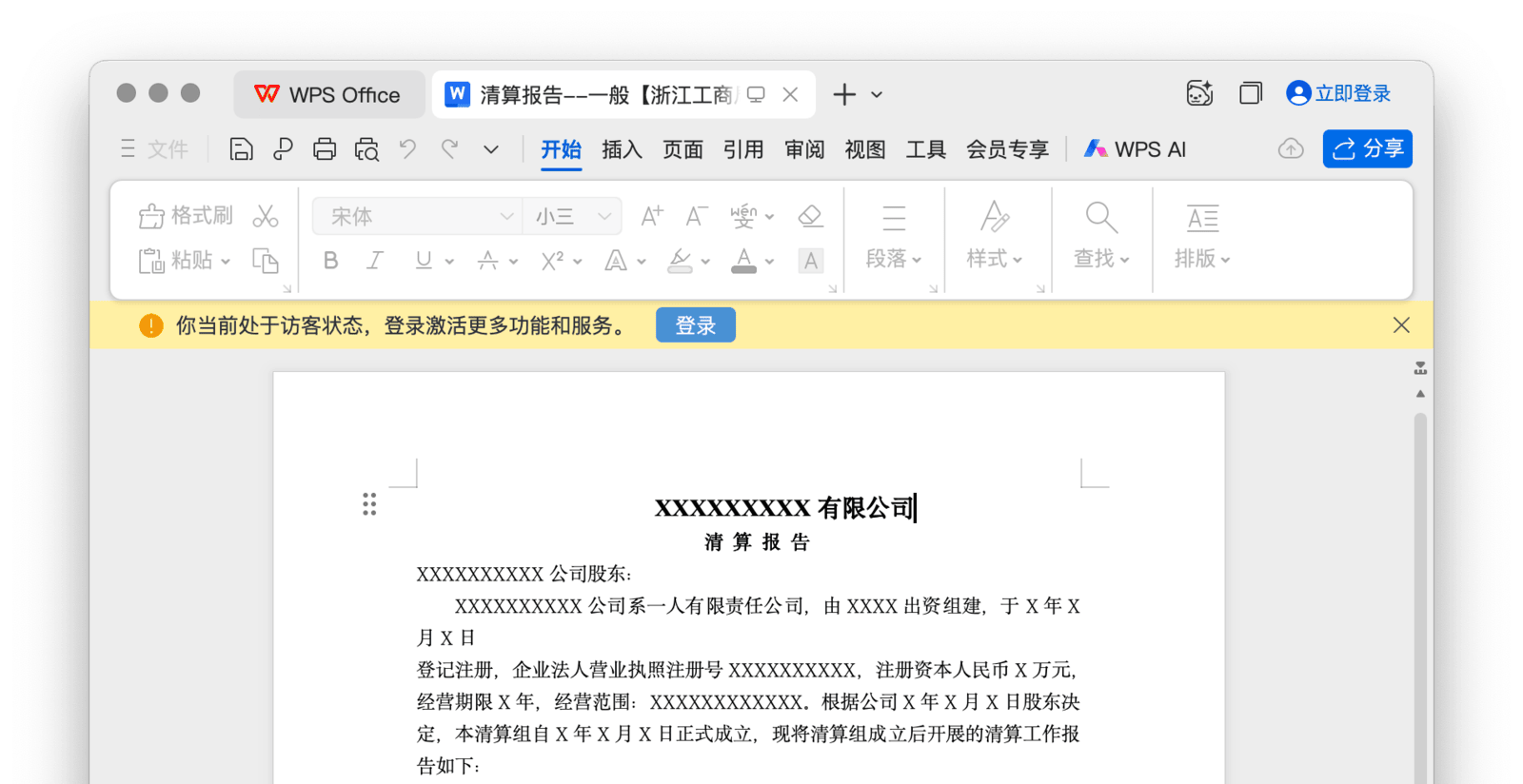Screen dimensions: 1523x784
Task: Click the superscript X² icon
Action: click(553, 261)
